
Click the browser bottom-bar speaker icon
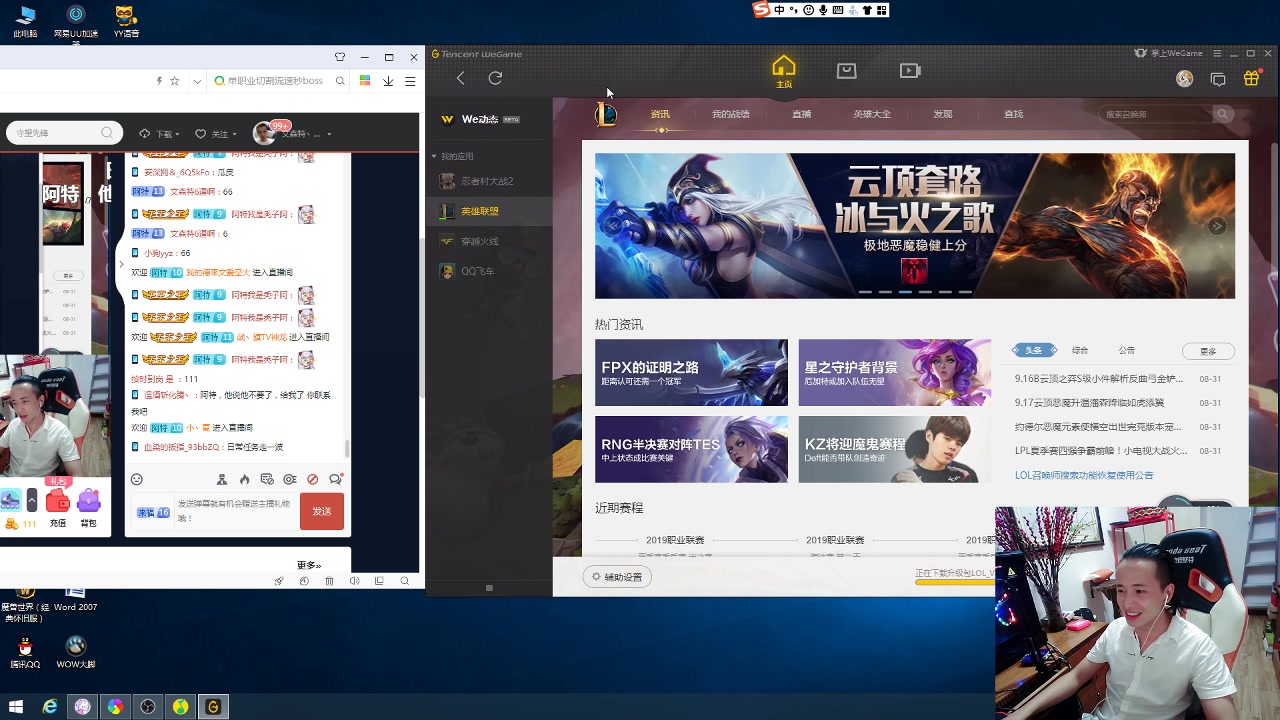point(354,581)
